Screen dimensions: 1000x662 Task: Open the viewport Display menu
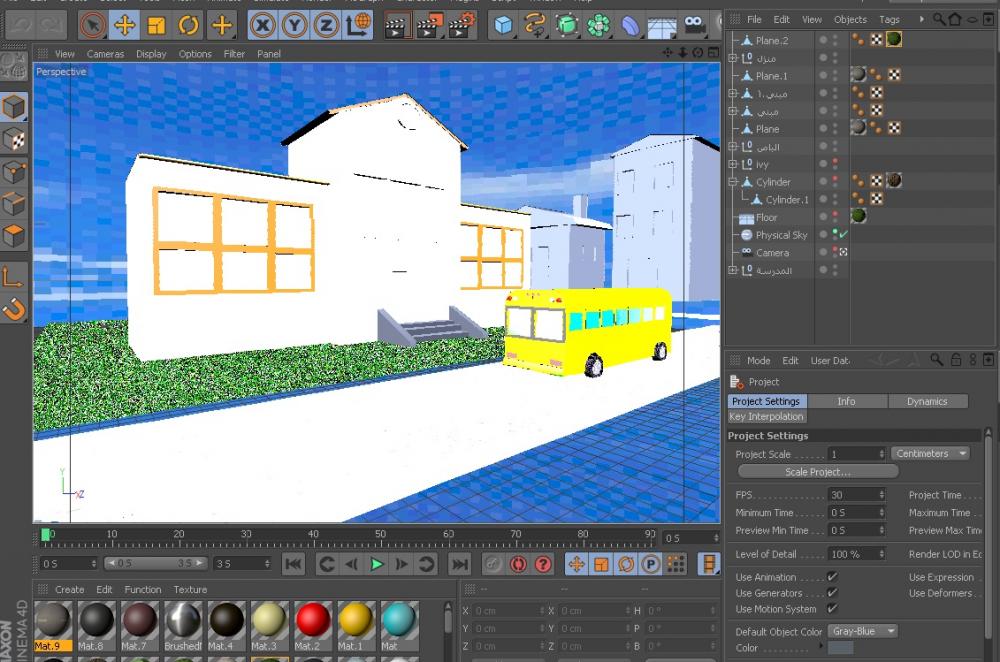151,54
